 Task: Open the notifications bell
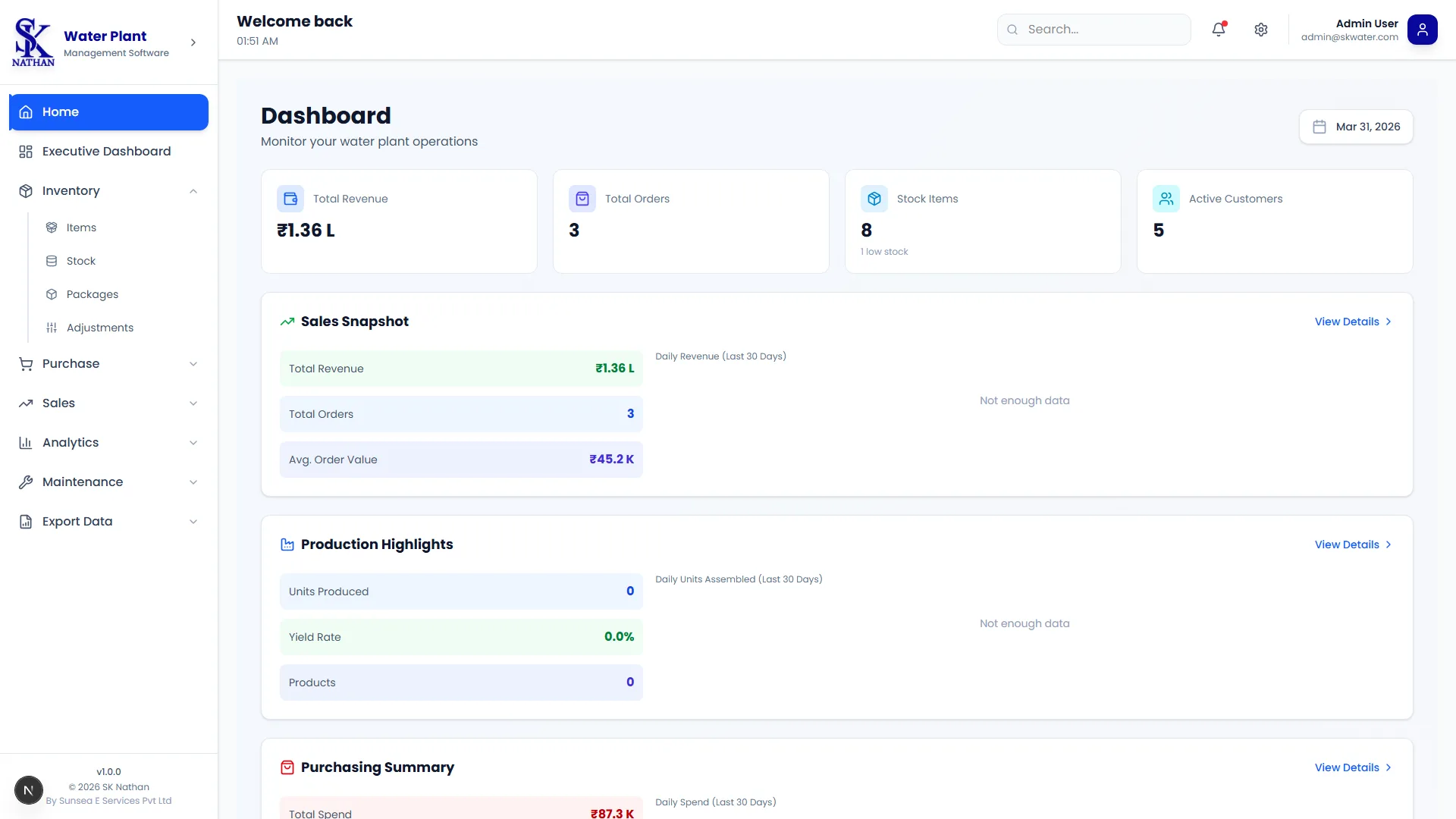(x=1219, y=30)
